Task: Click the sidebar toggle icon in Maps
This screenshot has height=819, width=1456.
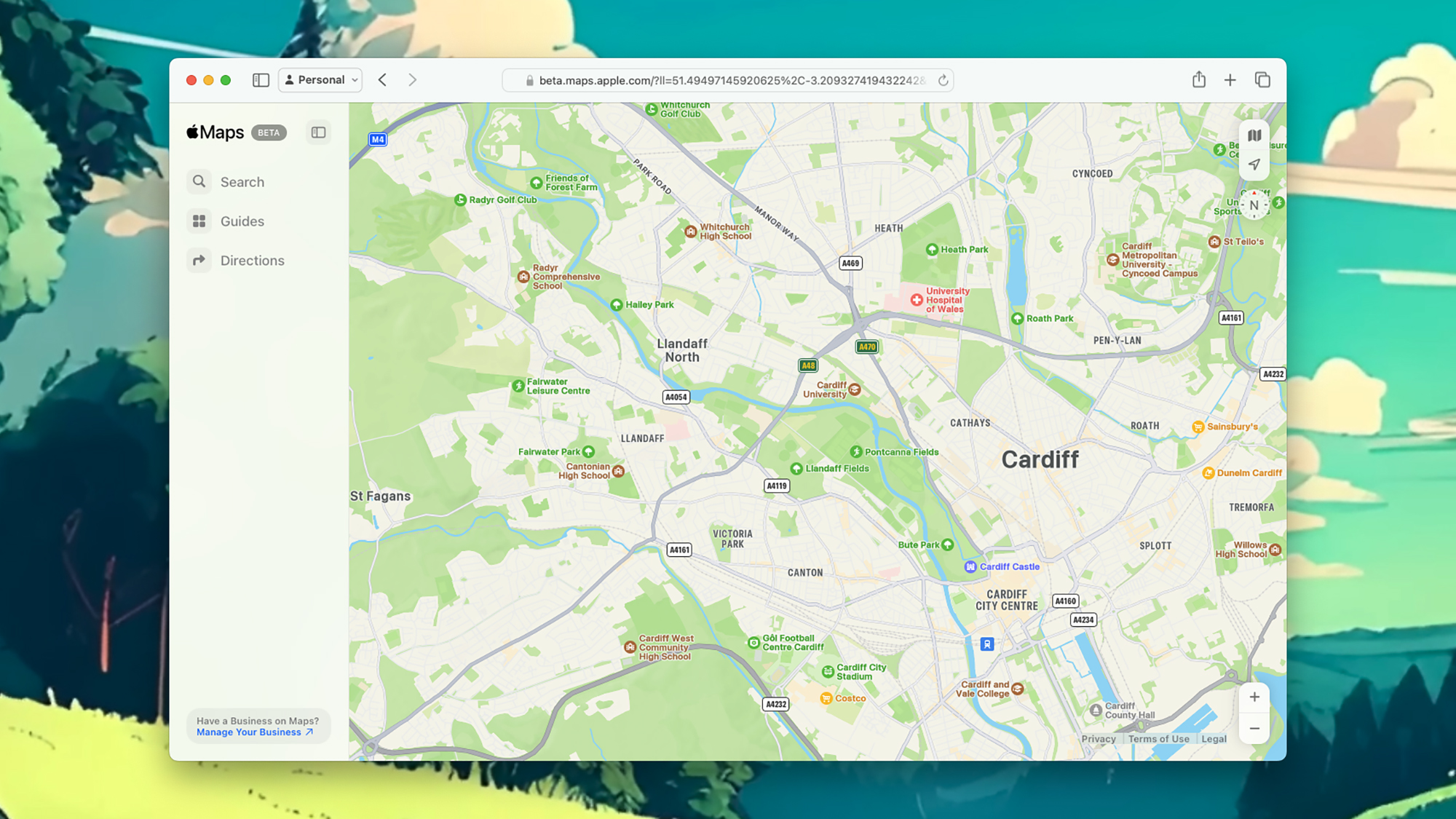Action: pyautogui.click(x=318, y=132)
